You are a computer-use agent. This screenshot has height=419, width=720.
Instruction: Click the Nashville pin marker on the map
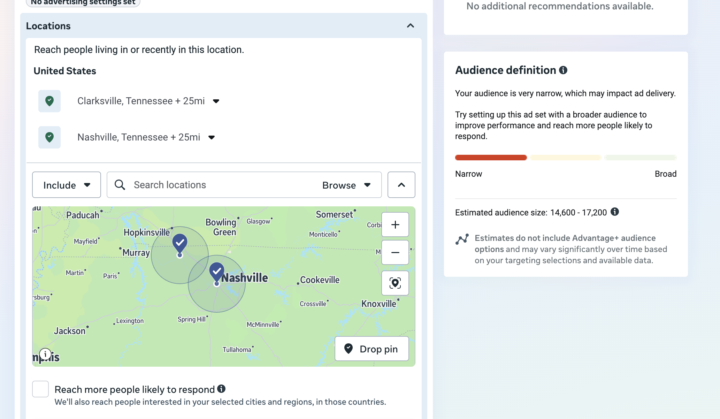pos(217,272)
